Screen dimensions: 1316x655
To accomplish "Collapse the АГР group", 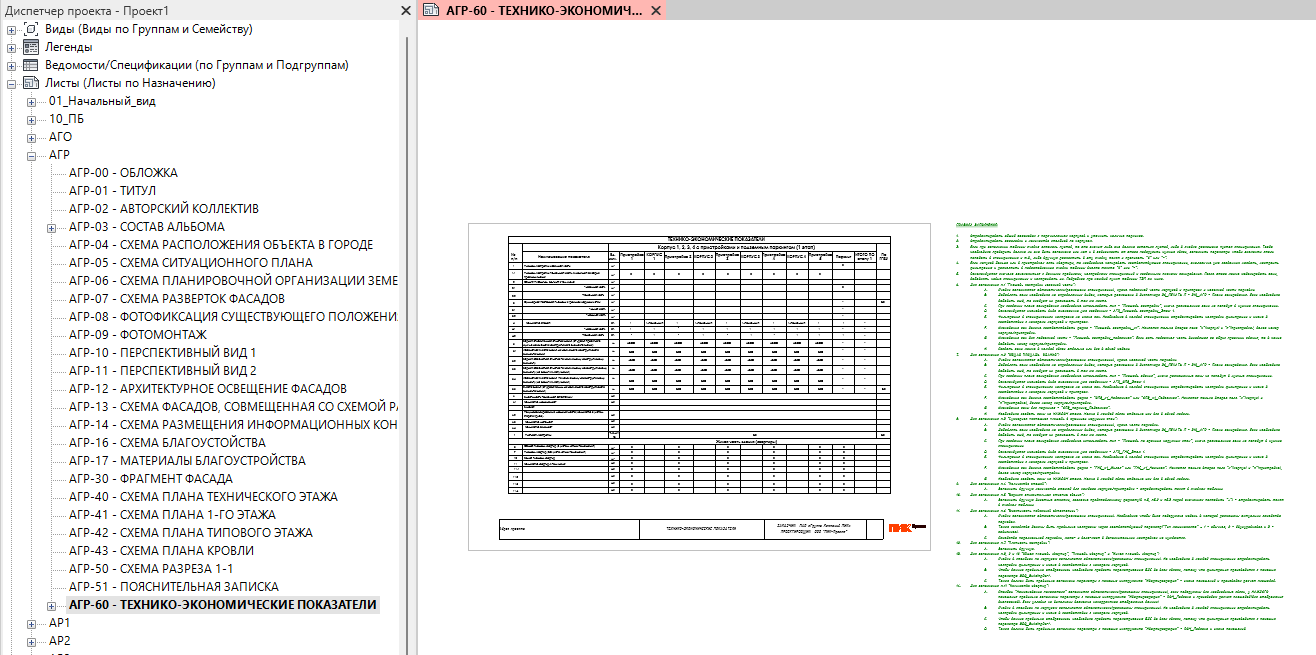I will (x=32, y=155).
